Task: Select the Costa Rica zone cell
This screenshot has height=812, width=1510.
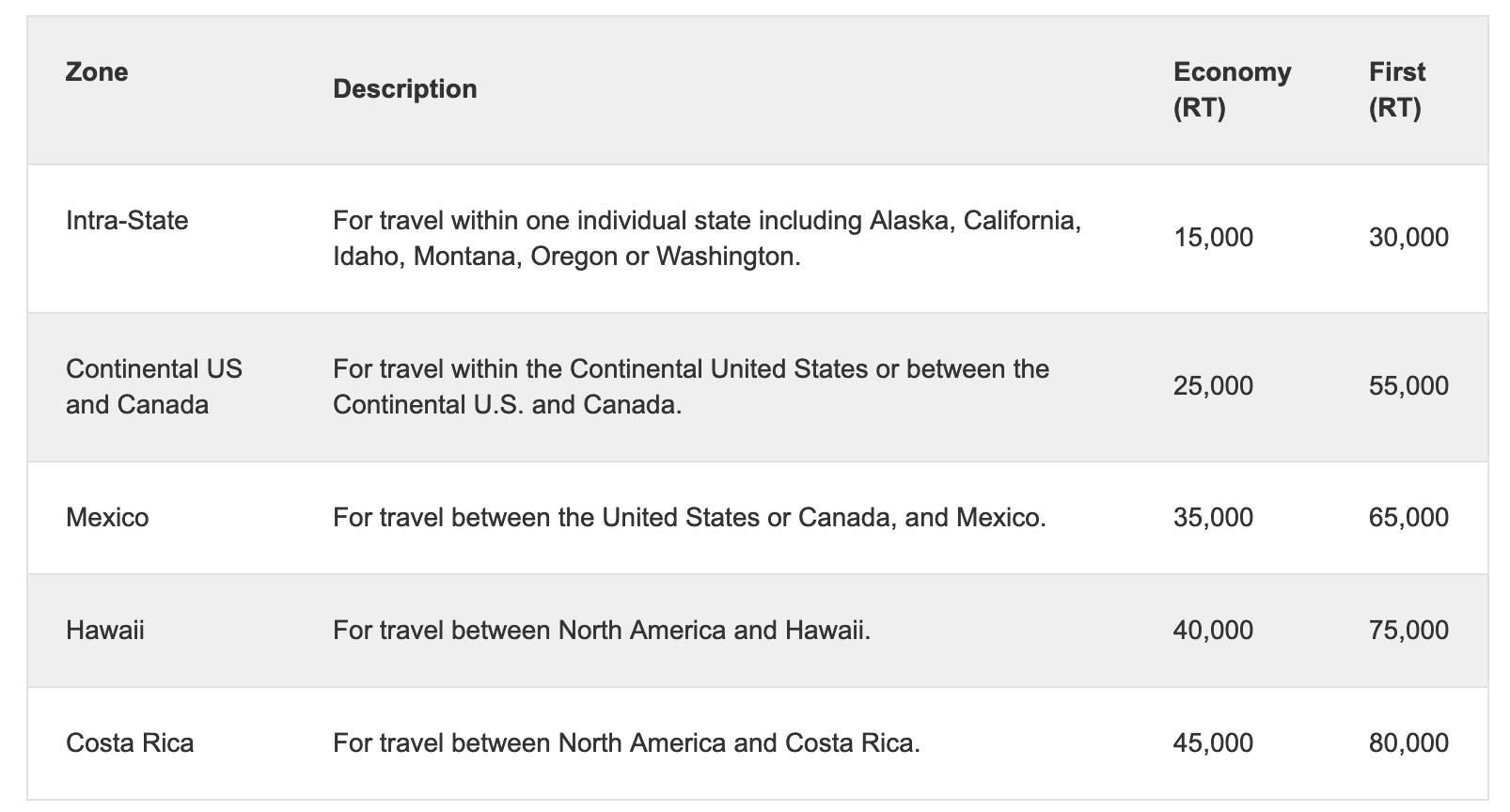Action: (x=130, y=743)
